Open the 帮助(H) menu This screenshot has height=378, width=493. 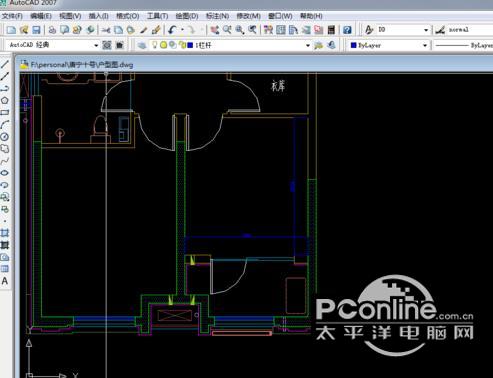coord(311,16)
